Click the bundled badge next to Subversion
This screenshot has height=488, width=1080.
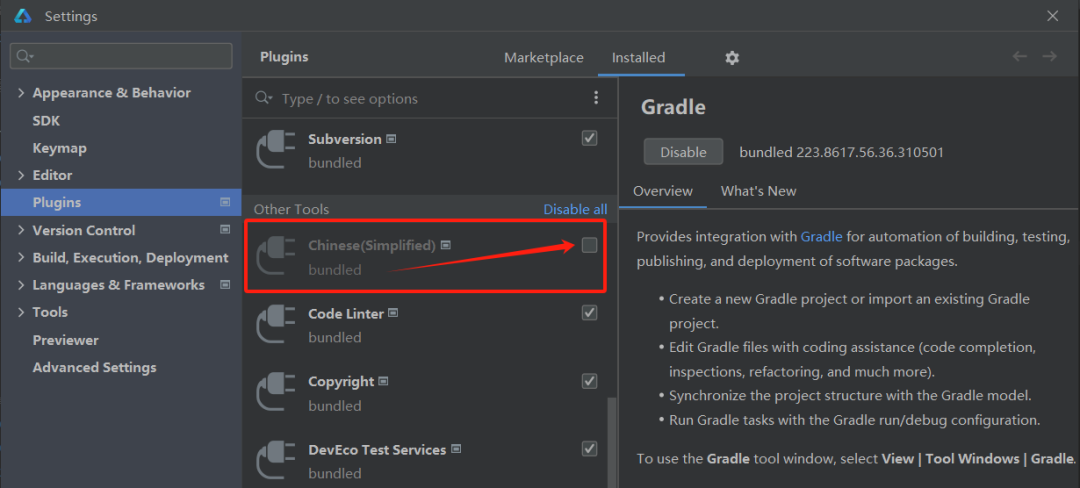point(391,139)
